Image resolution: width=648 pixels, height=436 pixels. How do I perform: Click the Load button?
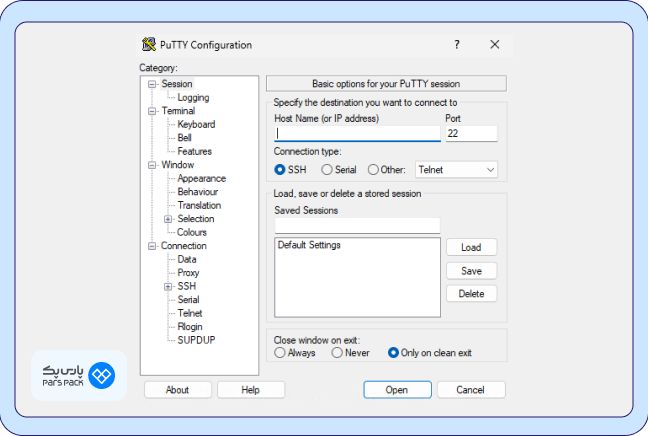pyautogui.click(x=472, y=248)
